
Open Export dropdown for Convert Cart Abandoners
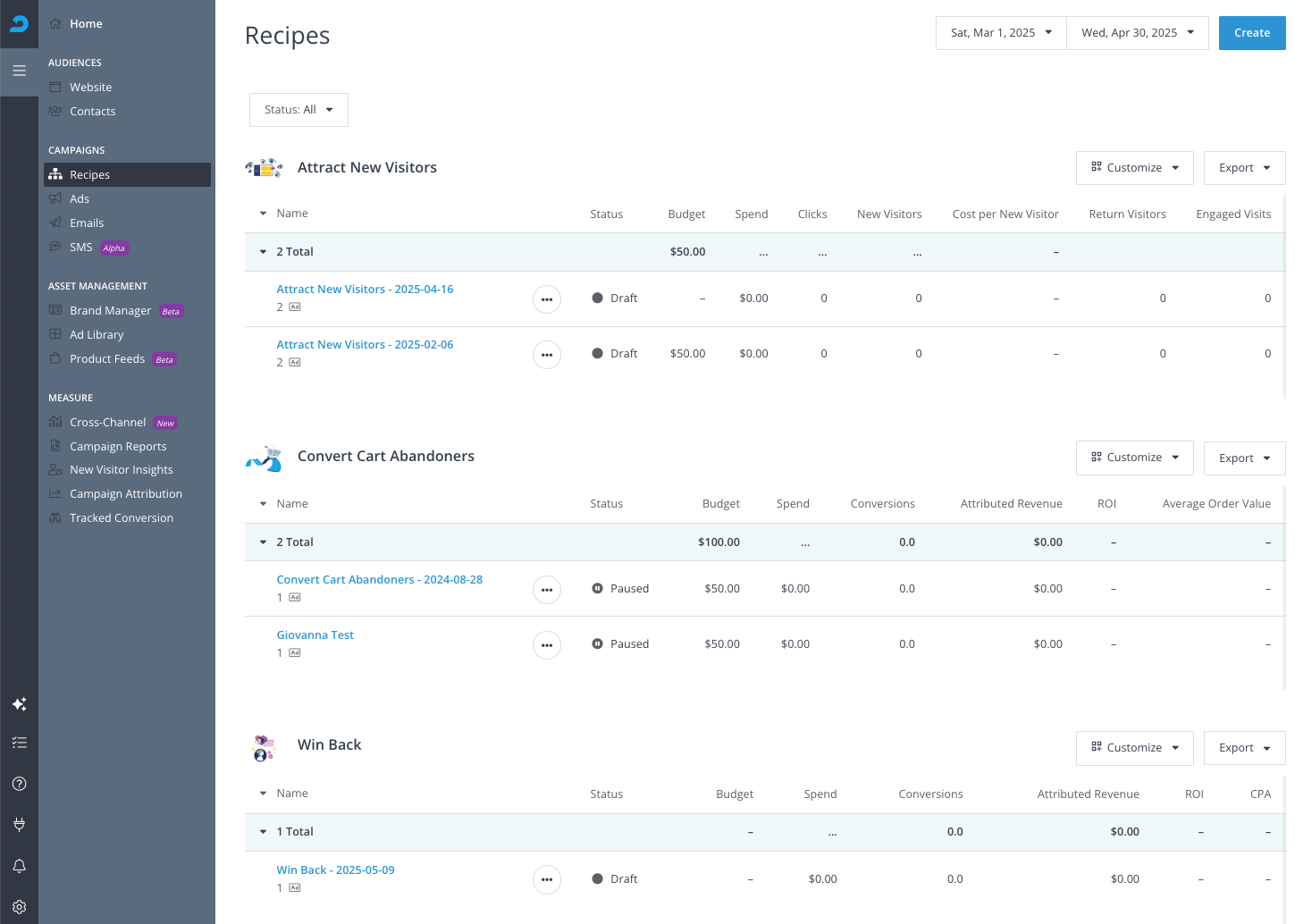coord(1244,458)
